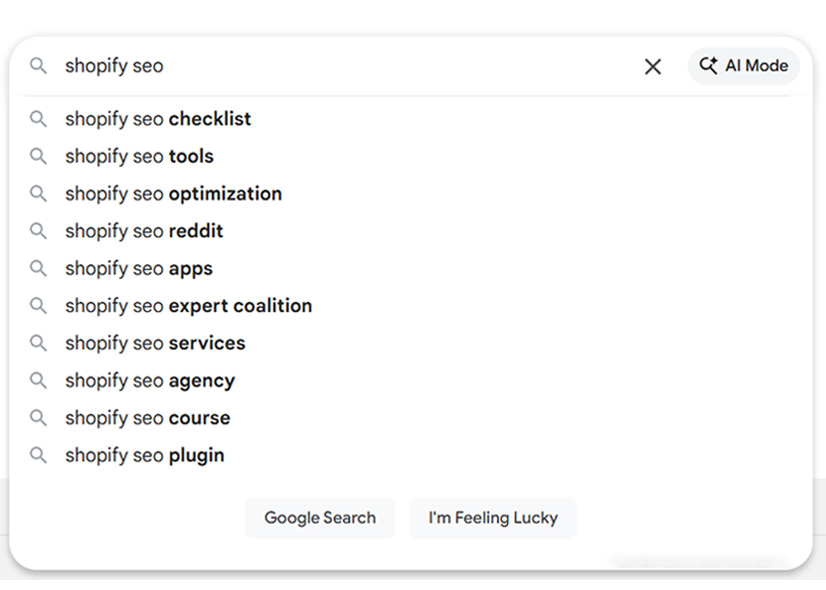Viewport: 826px width, 590px height.
Task: Click the magnifier icon beside "shopify seo tools"
Action: (38, 156)
